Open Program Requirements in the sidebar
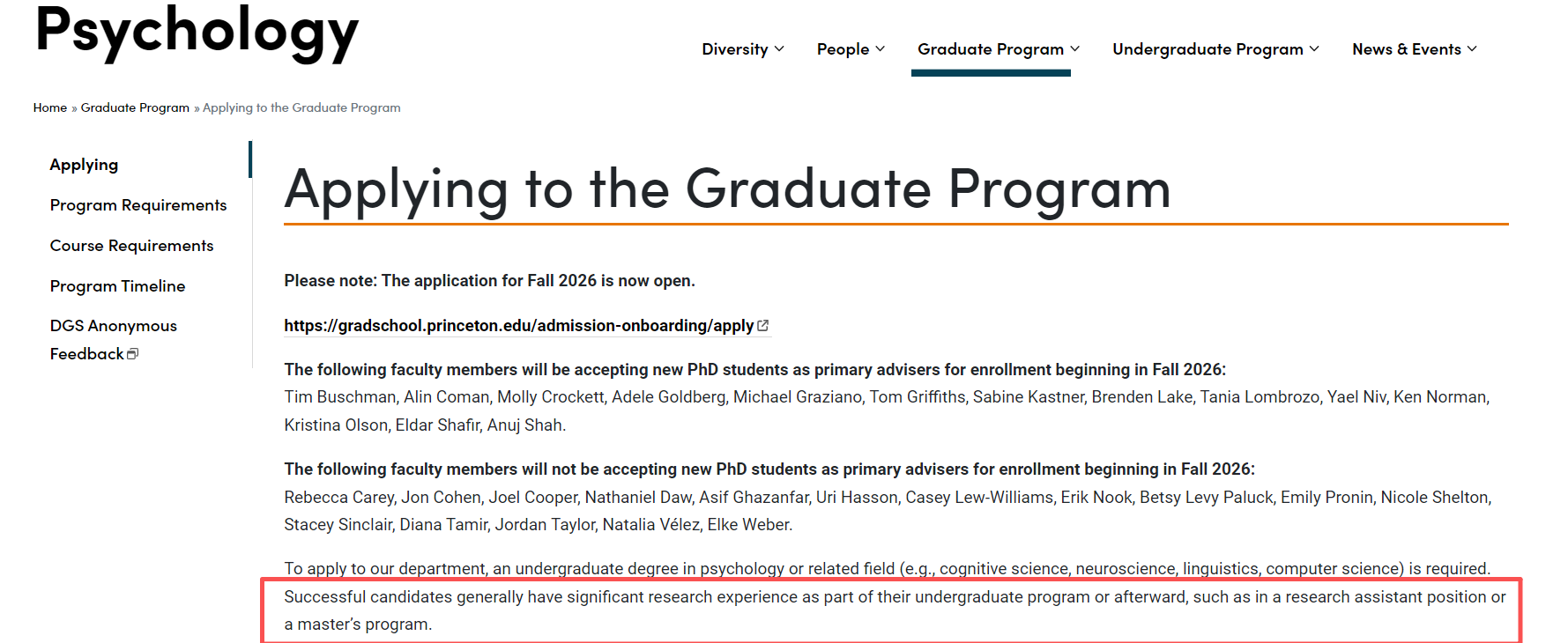Viewport: 1568px width, 643px height. [x=138, y=205]
